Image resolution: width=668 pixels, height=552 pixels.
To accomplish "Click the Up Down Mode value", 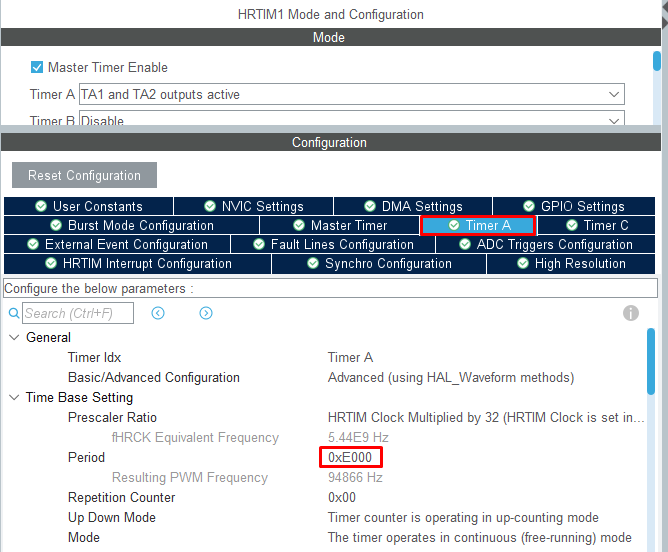I will pos(463,518).
